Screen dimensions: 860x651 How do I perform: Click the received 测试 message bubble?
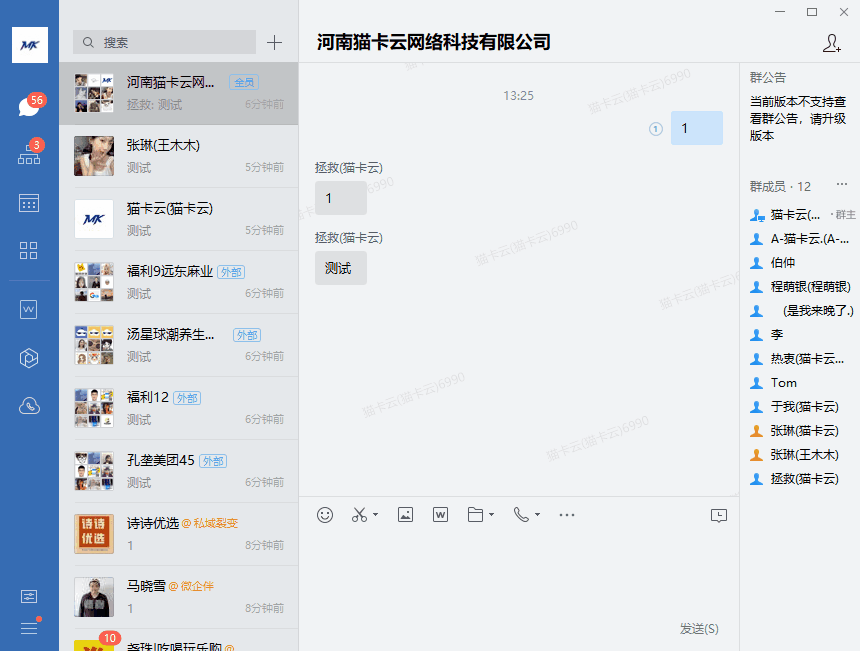pos(341,268)
